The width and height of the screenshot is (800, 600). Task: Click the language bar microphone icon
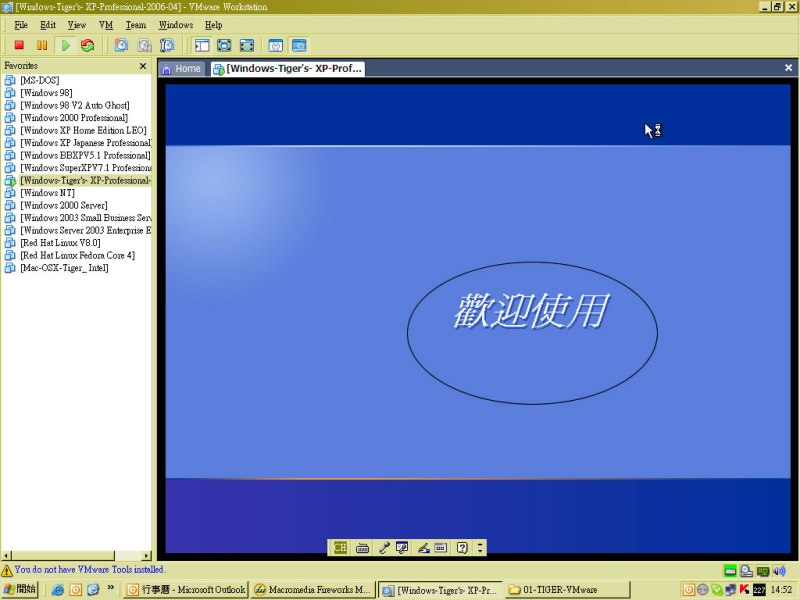click(x=384, y=548)
